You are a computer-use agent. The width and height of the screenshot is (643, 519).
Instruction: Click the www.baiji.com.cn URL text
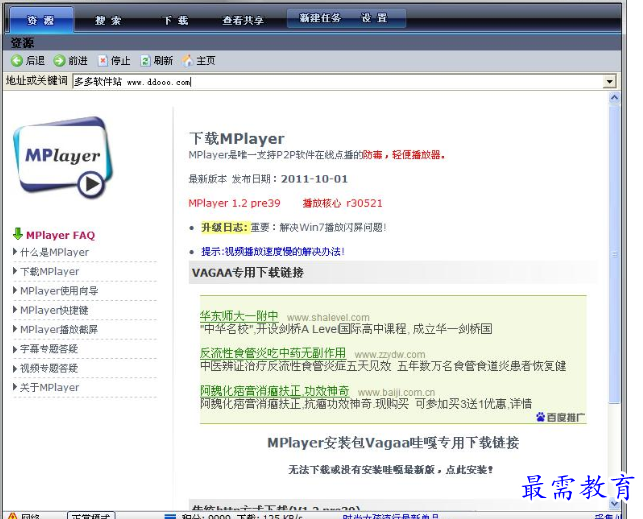[396, 392]
